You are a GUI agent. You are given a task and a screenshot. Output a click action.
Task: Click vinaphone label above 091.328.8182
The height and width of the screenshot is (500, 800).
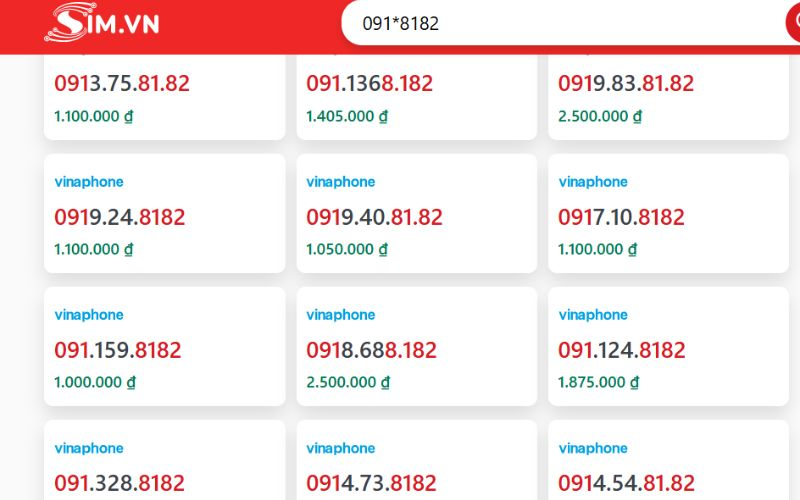[89, 448]
